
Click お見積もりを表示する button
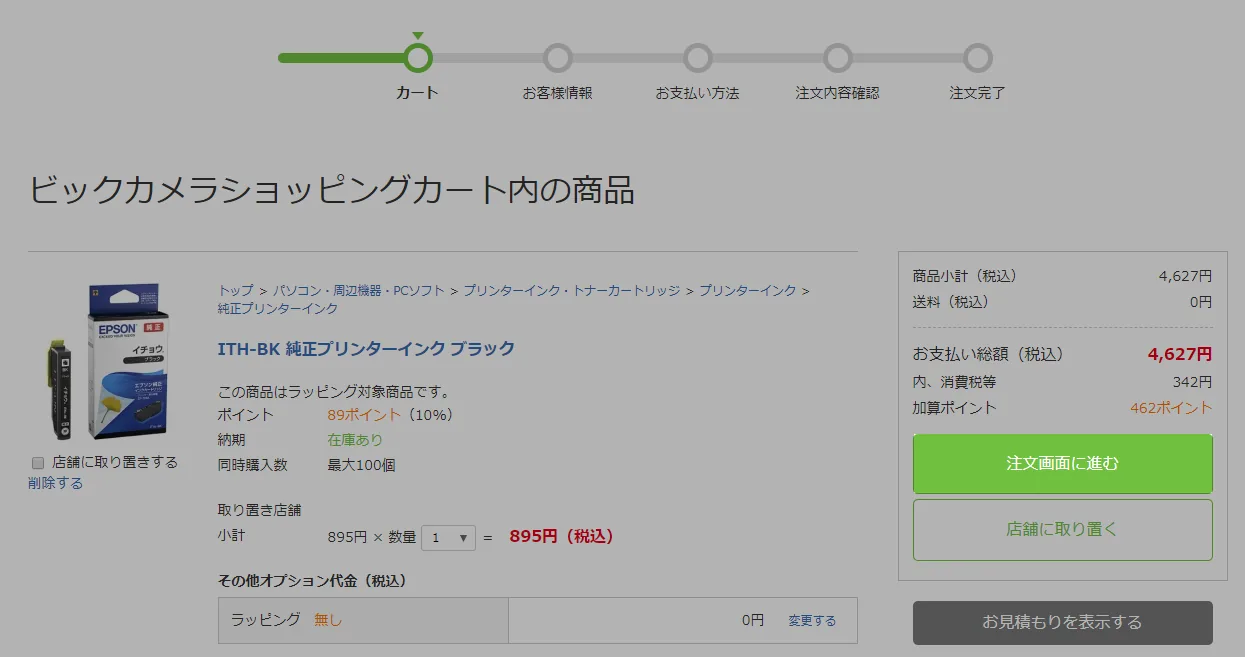[1062, 622]
